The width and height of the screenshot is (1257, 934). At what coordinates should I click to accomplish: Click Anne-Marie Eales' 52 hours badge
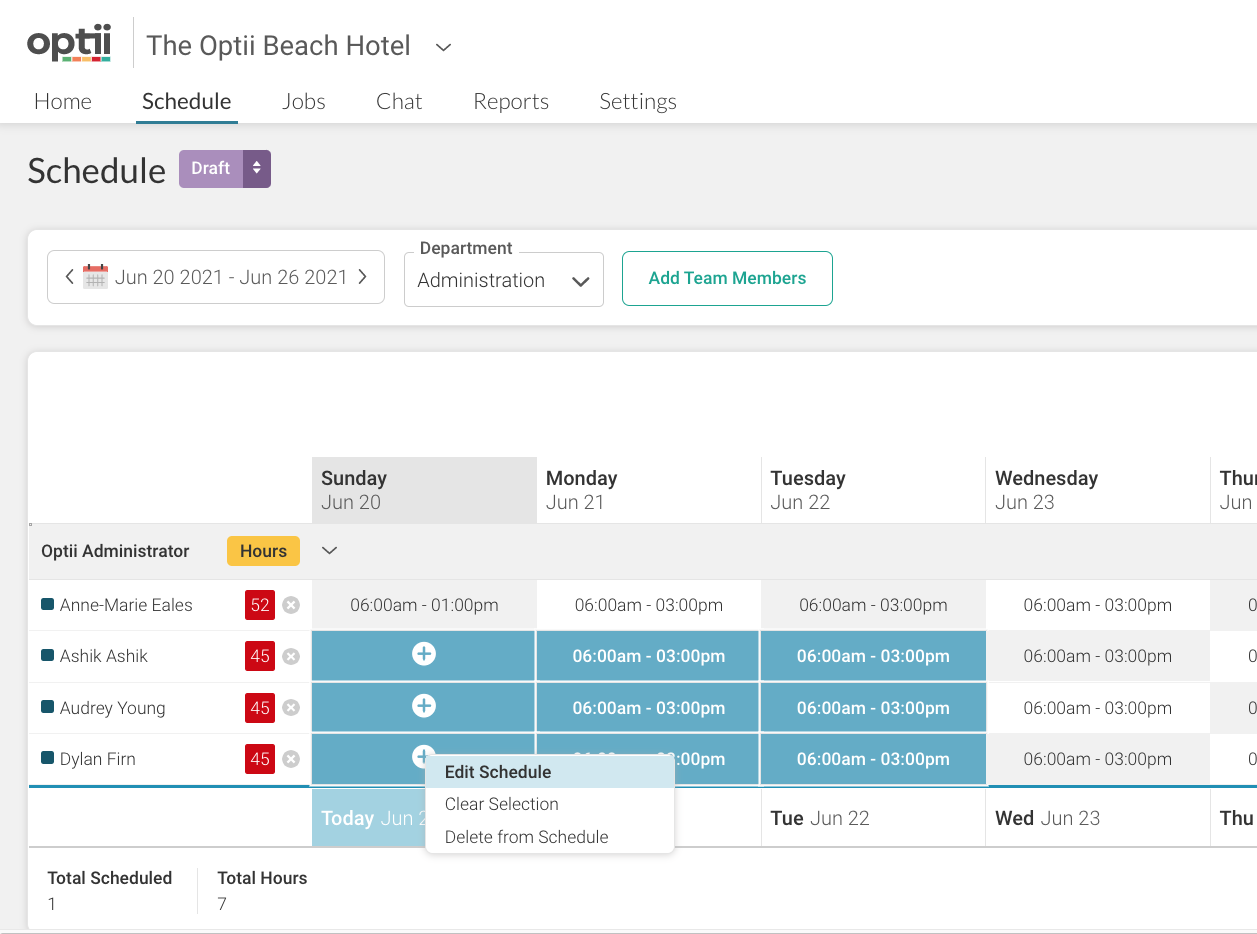(x=260, y=605)
